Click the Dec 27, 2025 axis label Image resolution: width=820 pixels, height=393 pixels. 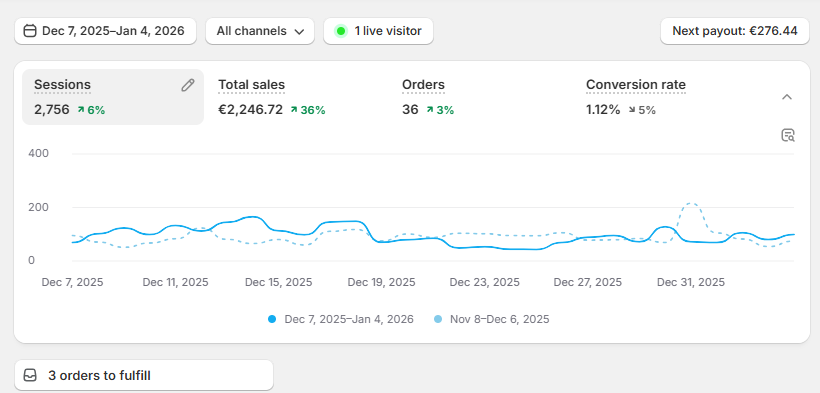pyautogui.click(x=588, y=283)
